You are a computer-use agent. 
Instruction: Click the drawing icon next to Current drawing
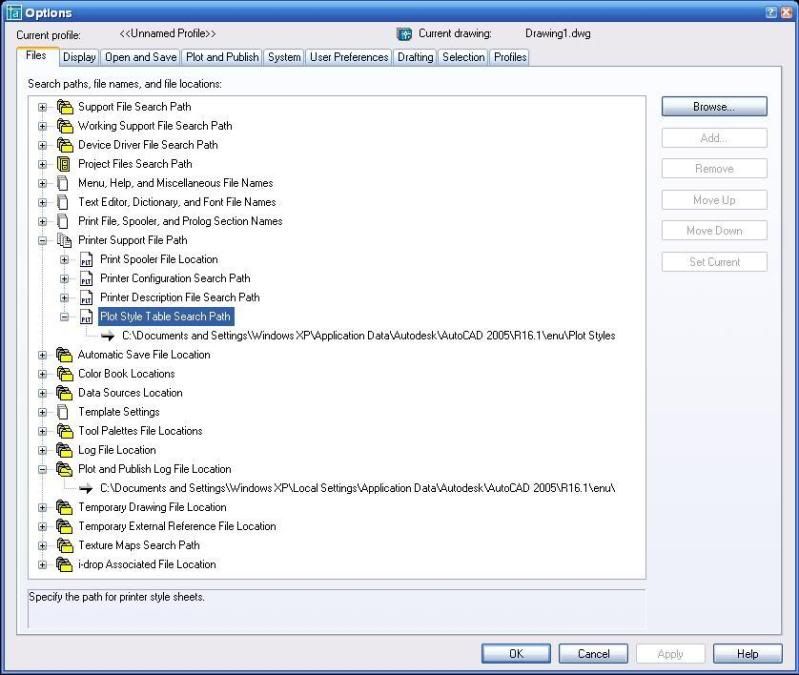404,34
